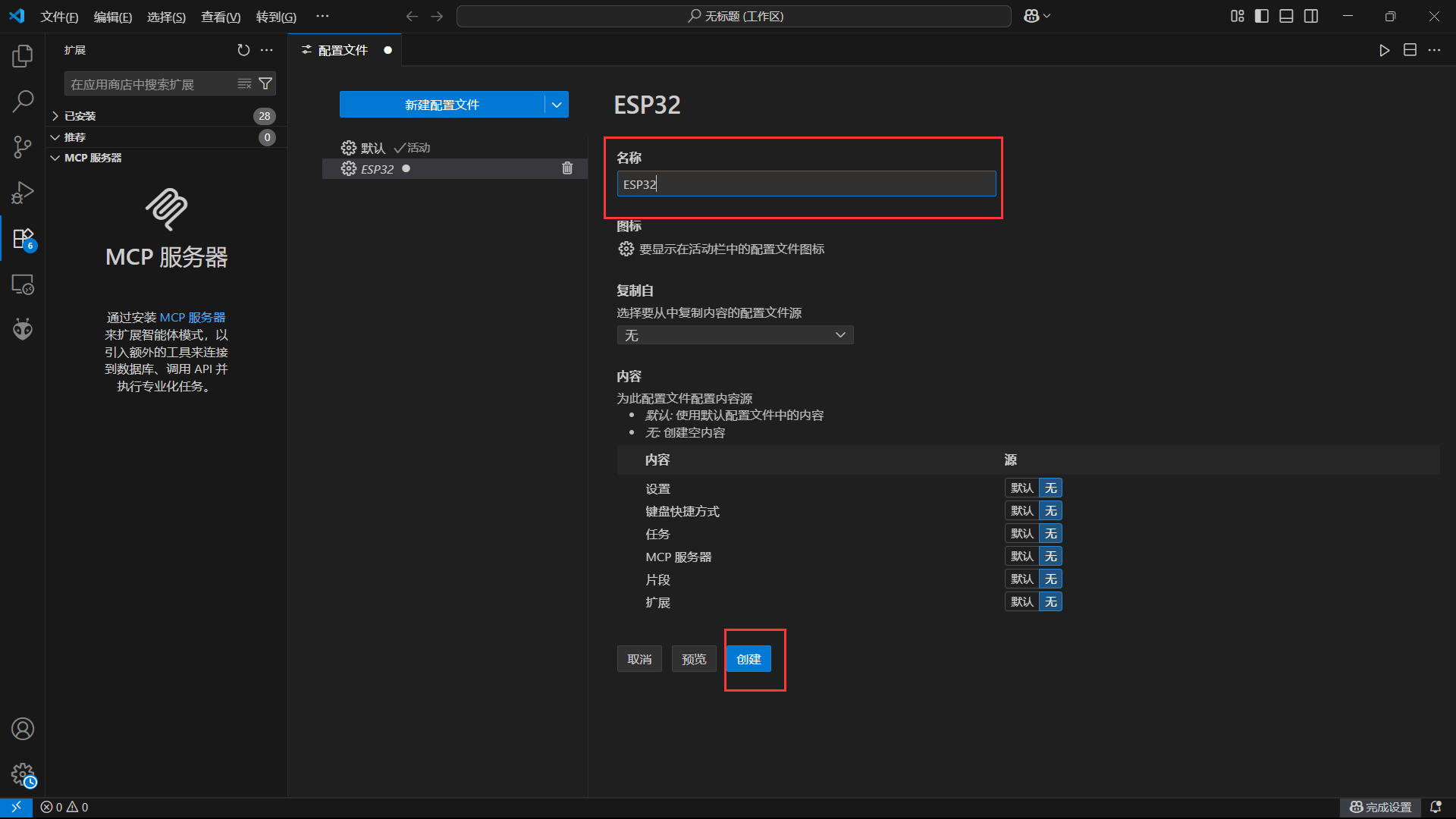The height and width of the screenshot is (819, 1456).
Task: Toggle primary side bar layout icon
Action: pos(1262,16)
